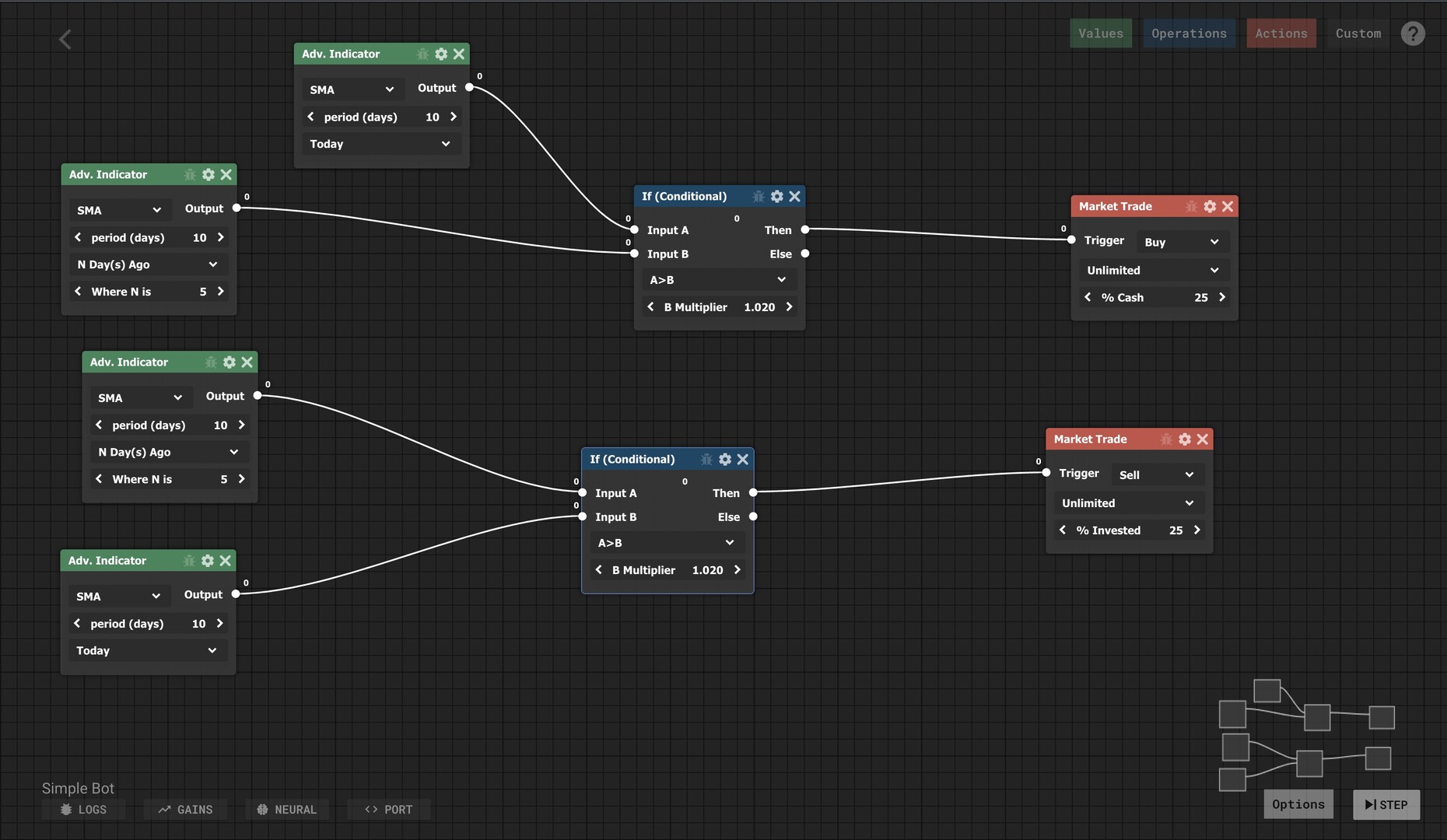
Task: Open the debug bug icon on the SMA node
Action: click(x=423, y=54)
